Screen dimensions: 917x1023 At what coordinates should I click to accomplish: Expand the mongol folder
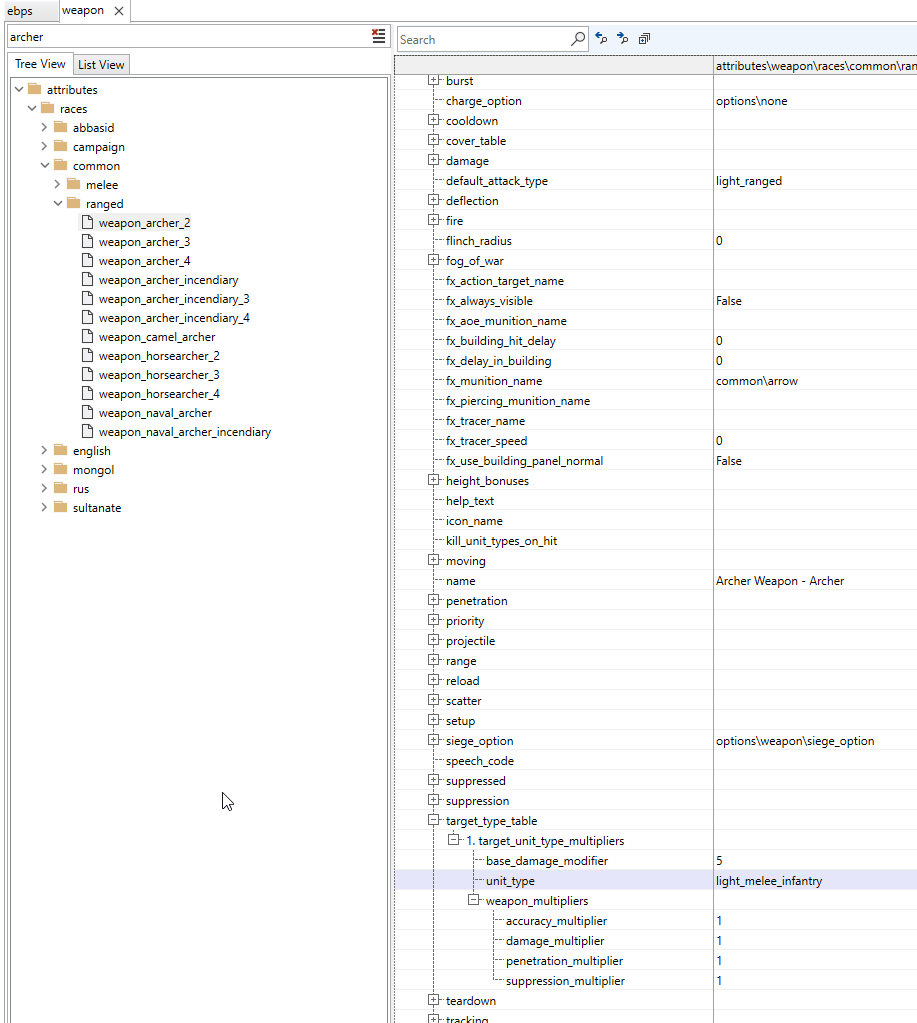tap(44, 469)
